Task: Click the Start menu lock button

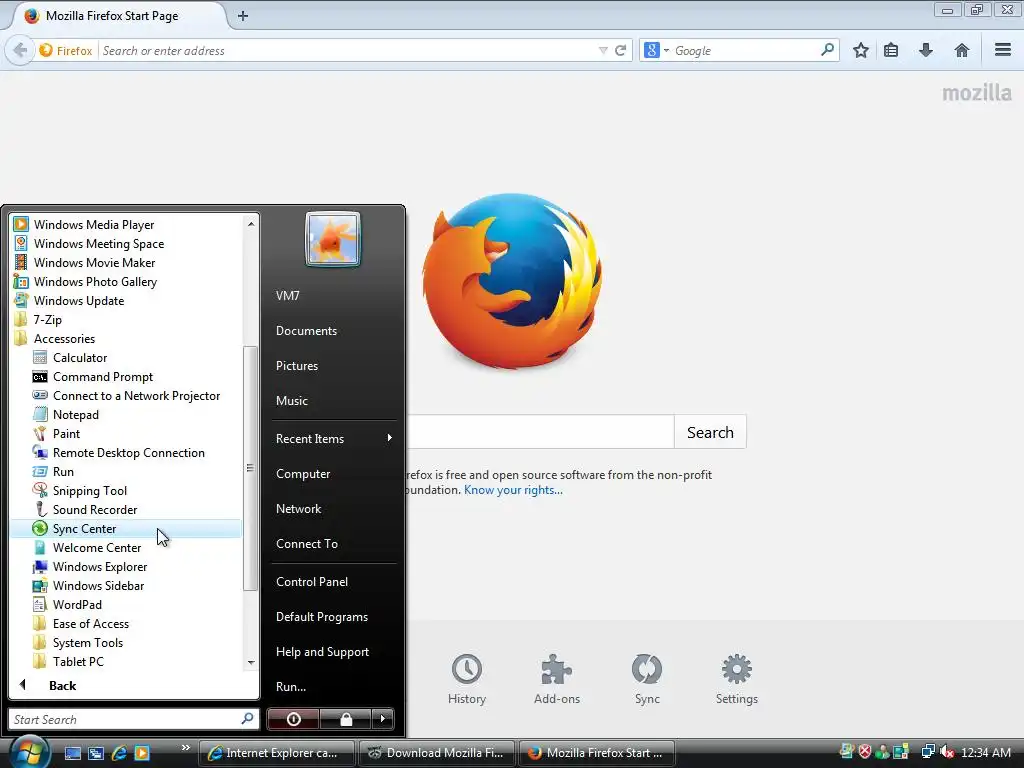Action: tap(345, 719)
